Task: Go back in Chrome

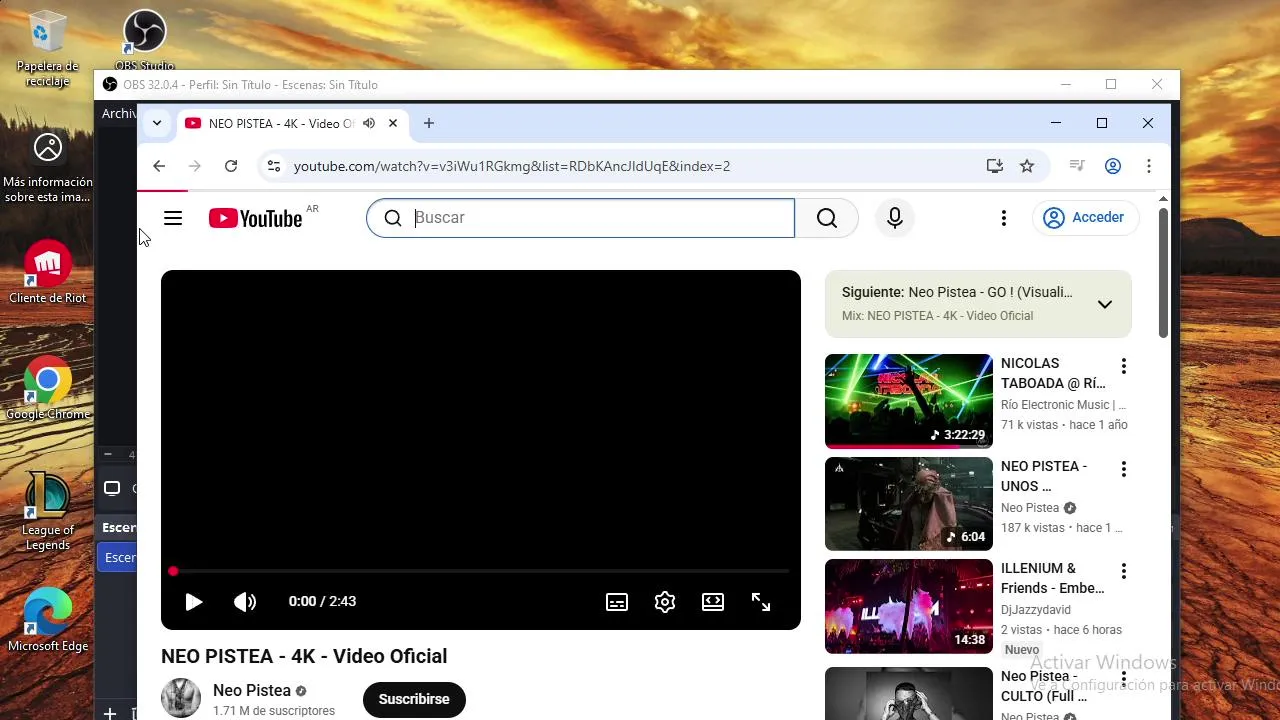Action: point(159,166)
